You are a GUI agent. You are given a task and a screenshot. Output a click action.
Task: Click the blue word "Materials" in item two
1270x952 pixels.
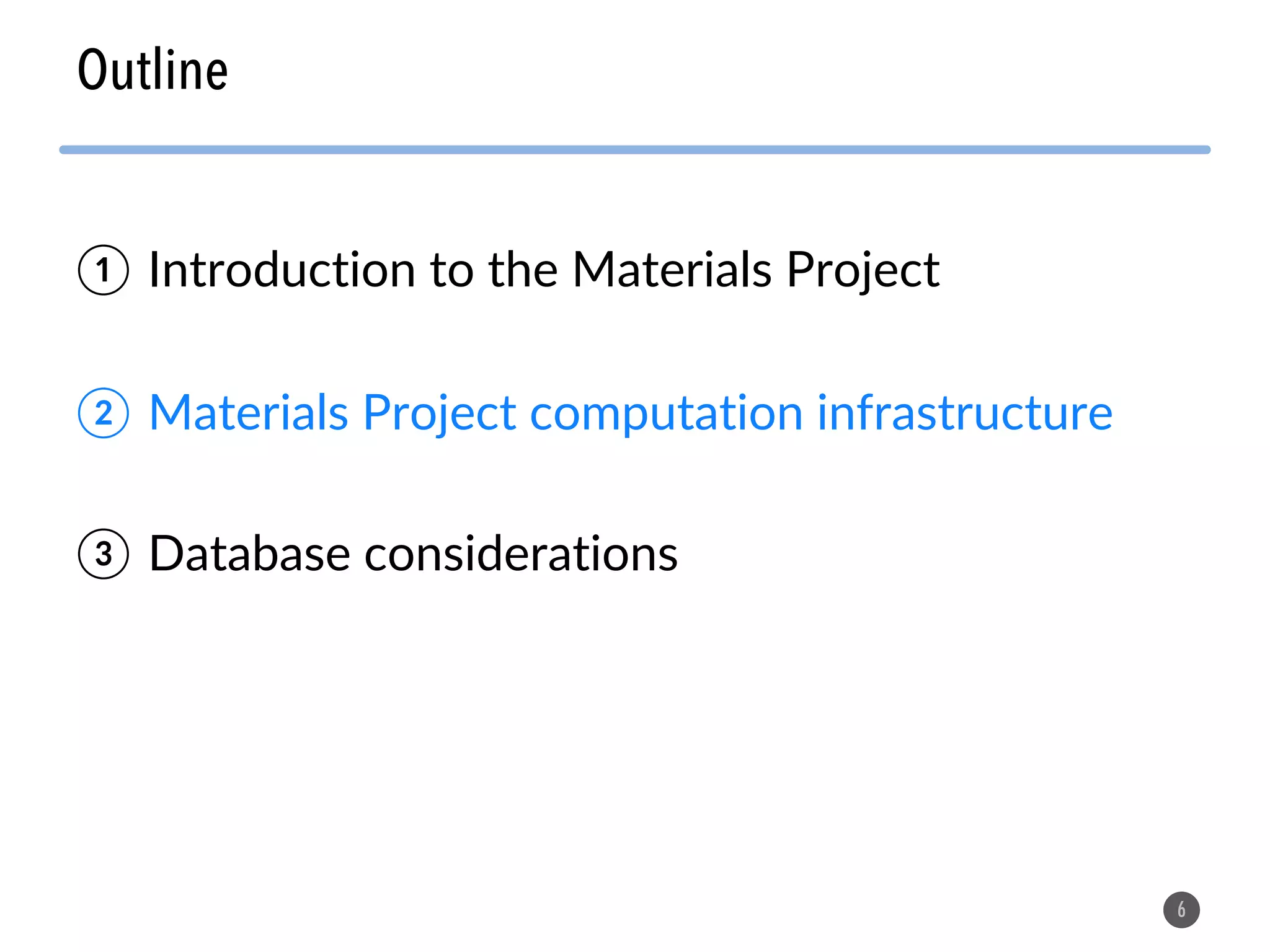(248, 413)
